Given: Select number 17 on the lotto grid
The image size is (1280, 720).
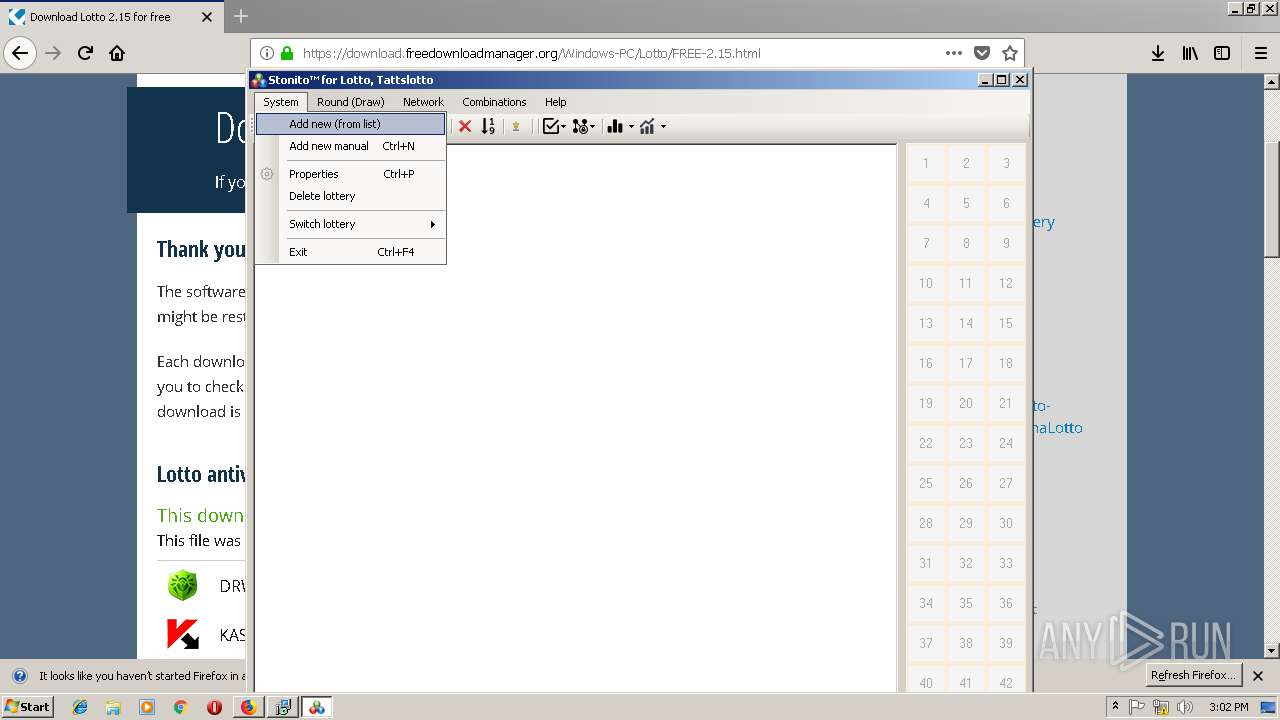Looking at the screenshot, I should [x=966, y=363].
